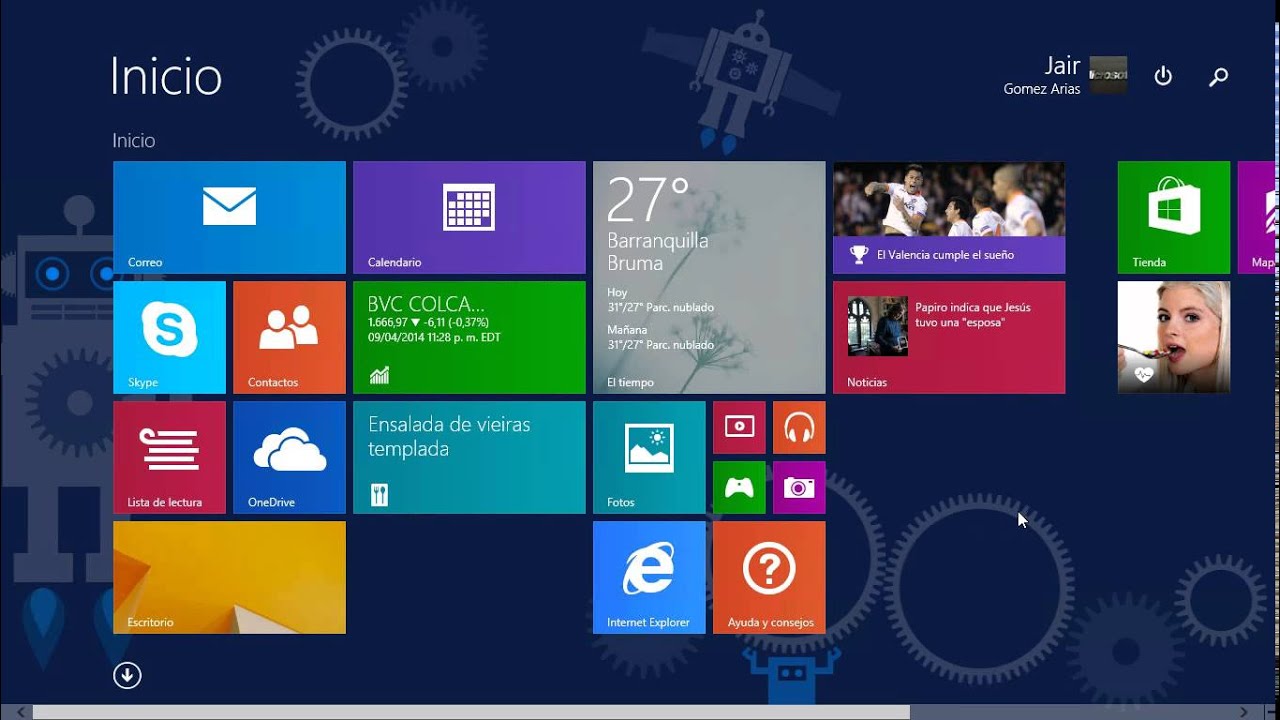Open the purple Cámara tile
The width and height of the screenshot is (1280, 720).
pos(799,487)
